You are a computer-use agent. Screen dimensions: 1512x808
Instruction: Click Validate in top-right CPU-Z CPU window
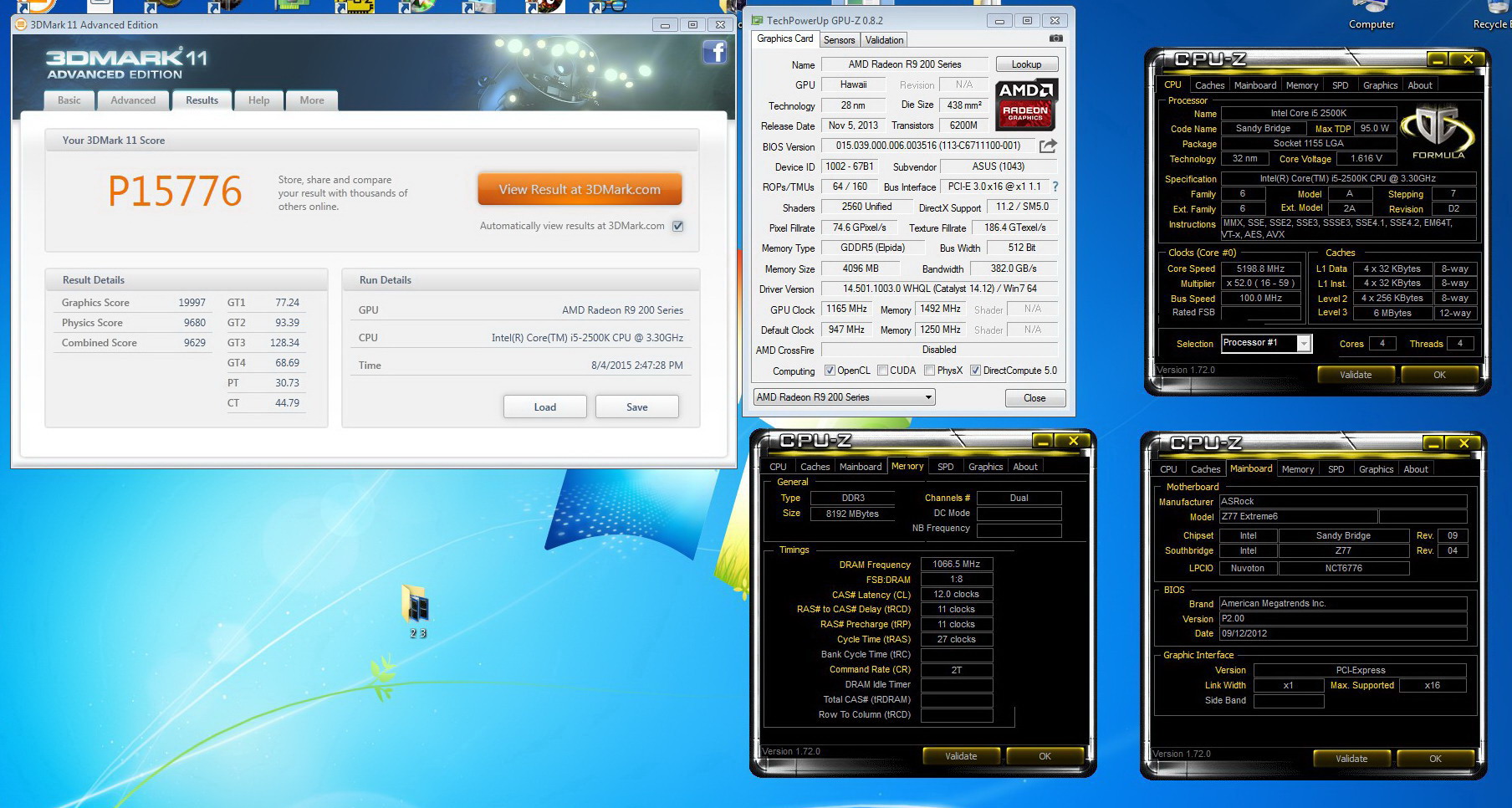(1356, 375)
